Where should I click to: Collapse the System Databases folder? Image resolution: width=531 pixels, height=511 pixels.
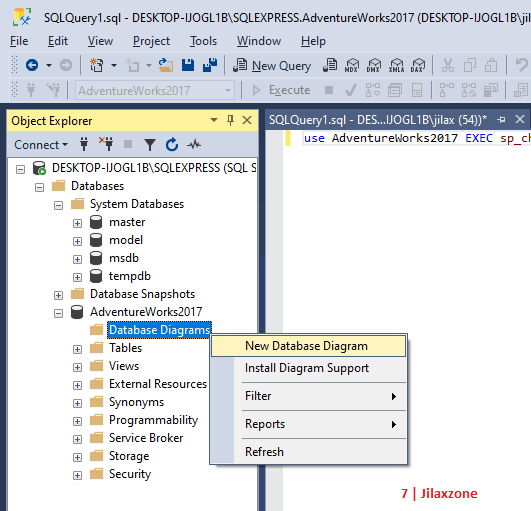(x=59, y=205)
